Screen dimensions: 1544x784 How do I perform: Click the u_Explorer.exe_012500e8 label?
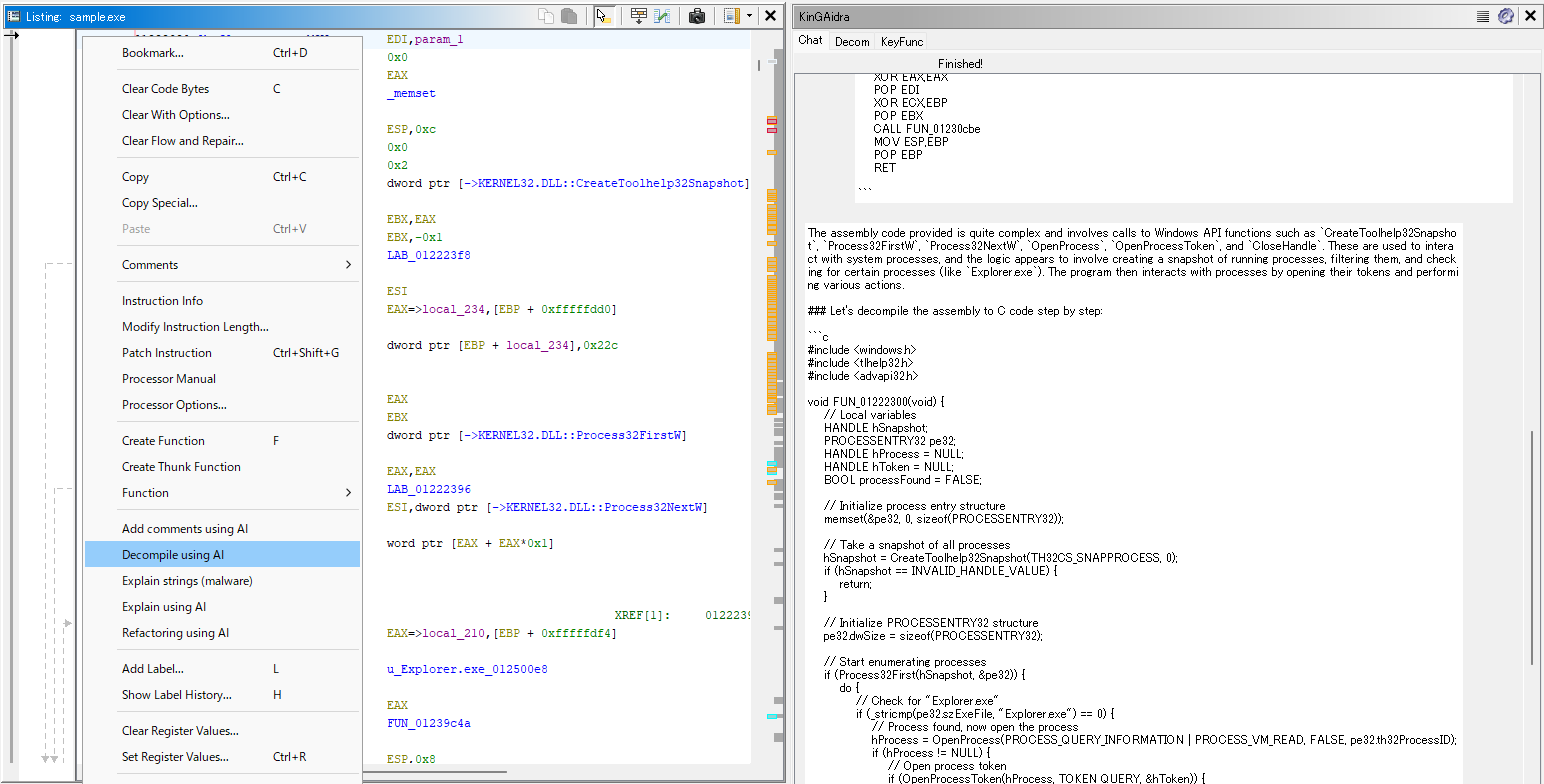pos(467,669)
